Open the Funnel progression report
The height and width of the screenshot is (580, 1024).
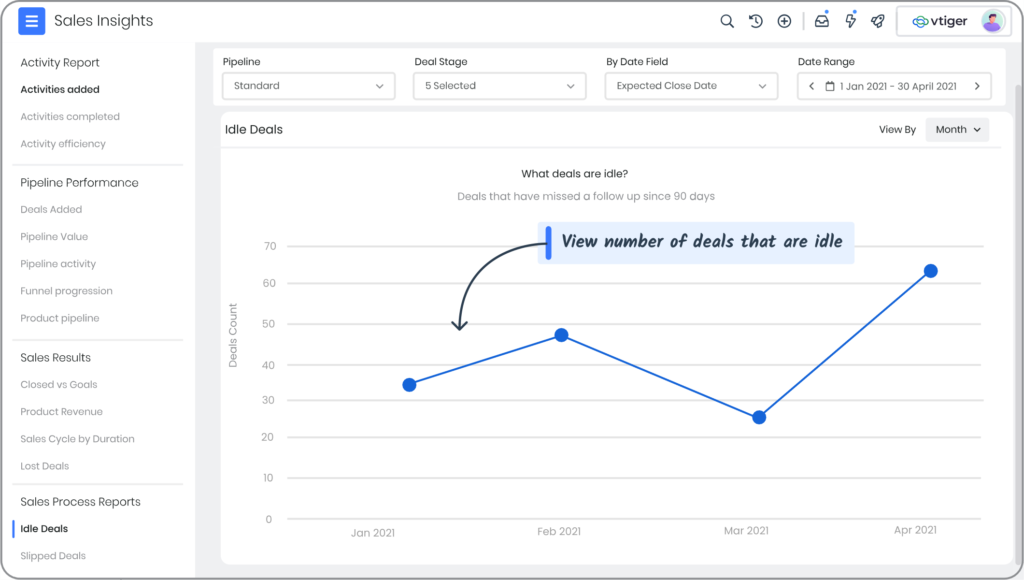66,291
